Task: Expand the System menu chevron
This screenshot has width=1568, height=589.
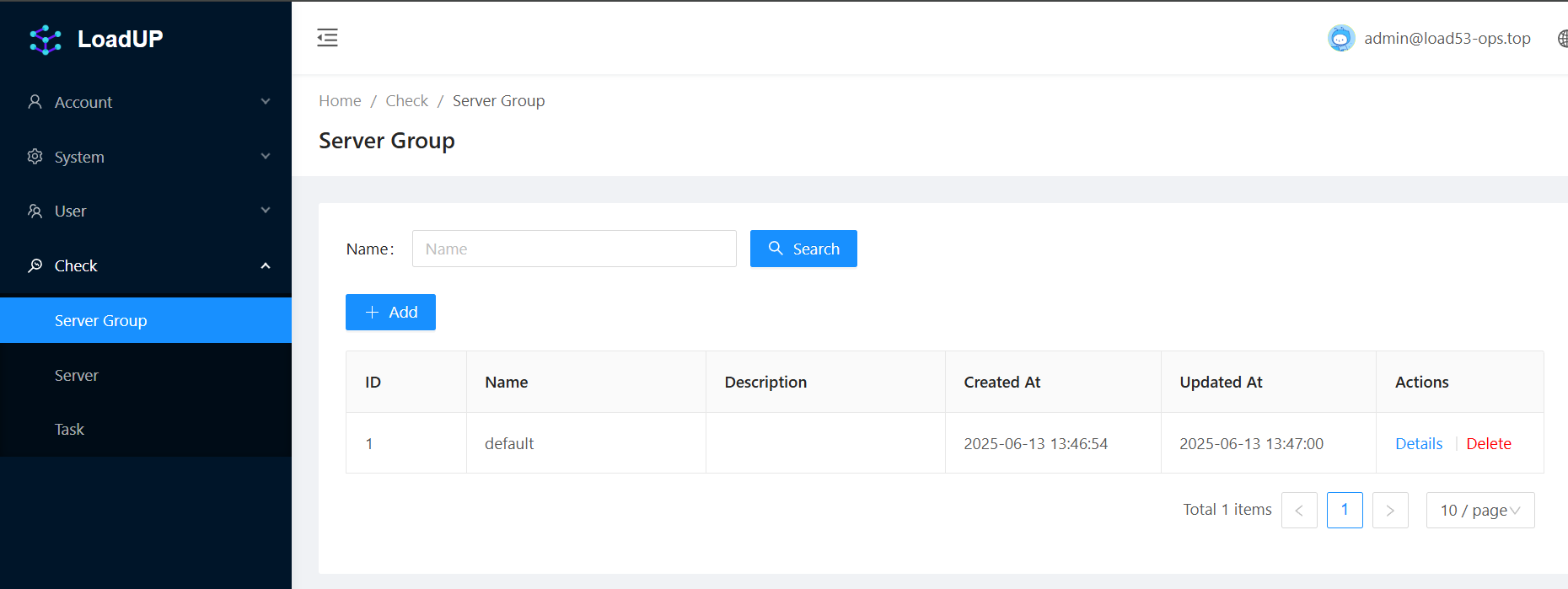Action: point(266,157)
